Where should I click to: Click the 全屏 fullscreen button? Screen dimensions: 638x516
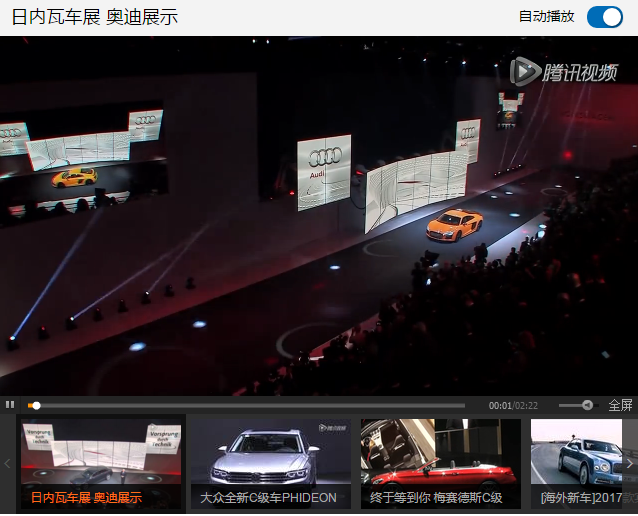[620, 405]
